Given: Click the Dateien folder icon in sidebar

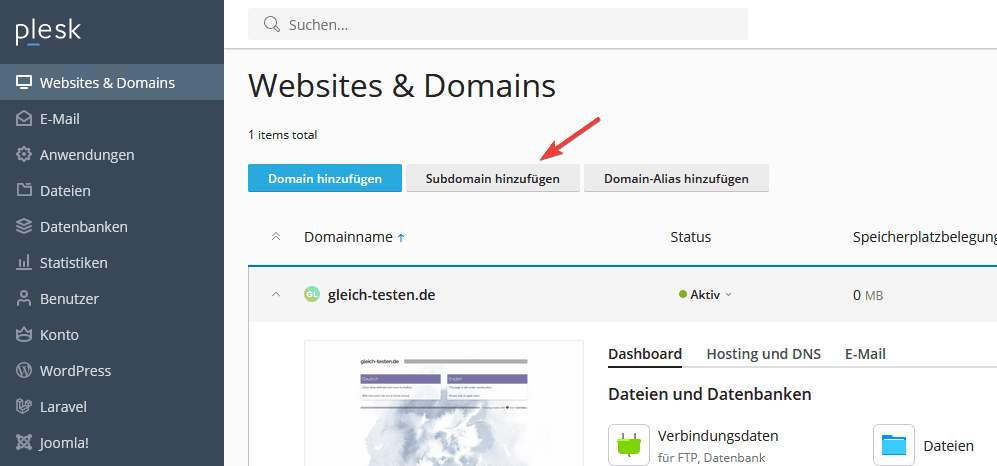Looking at the screenshot, I should click(24, 191).
